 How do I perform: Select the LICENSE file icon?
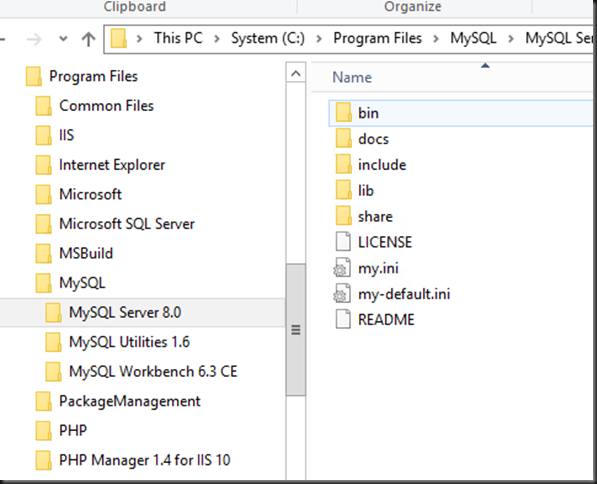click(343, 242)
